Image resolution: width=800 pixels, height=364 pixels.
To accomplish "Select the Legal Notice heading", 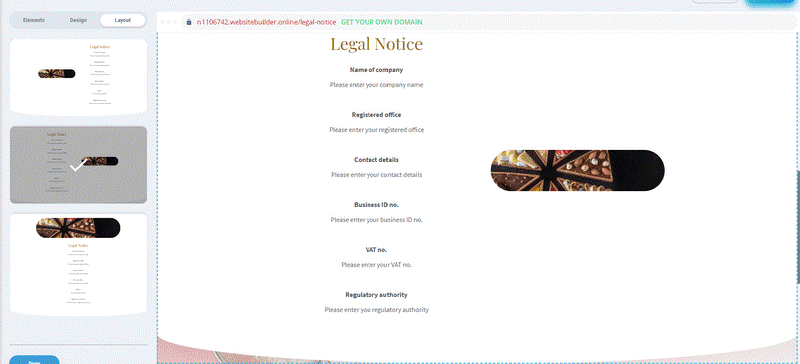I will click(377, 44).
